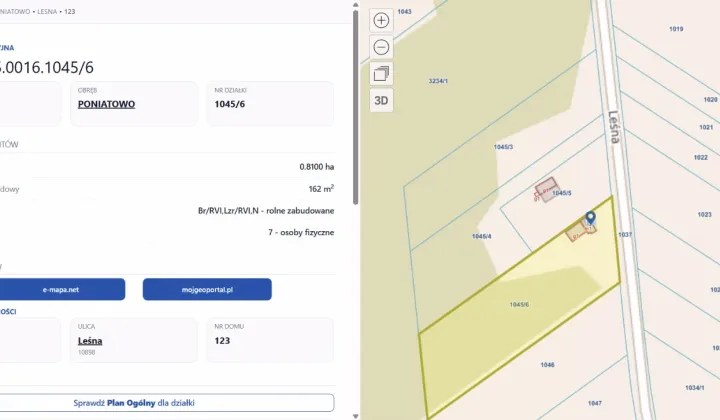The width and height of the screenshot is (720, 420).
Task: Open parcel in e-mapa.net
Action: coord(61,290)
